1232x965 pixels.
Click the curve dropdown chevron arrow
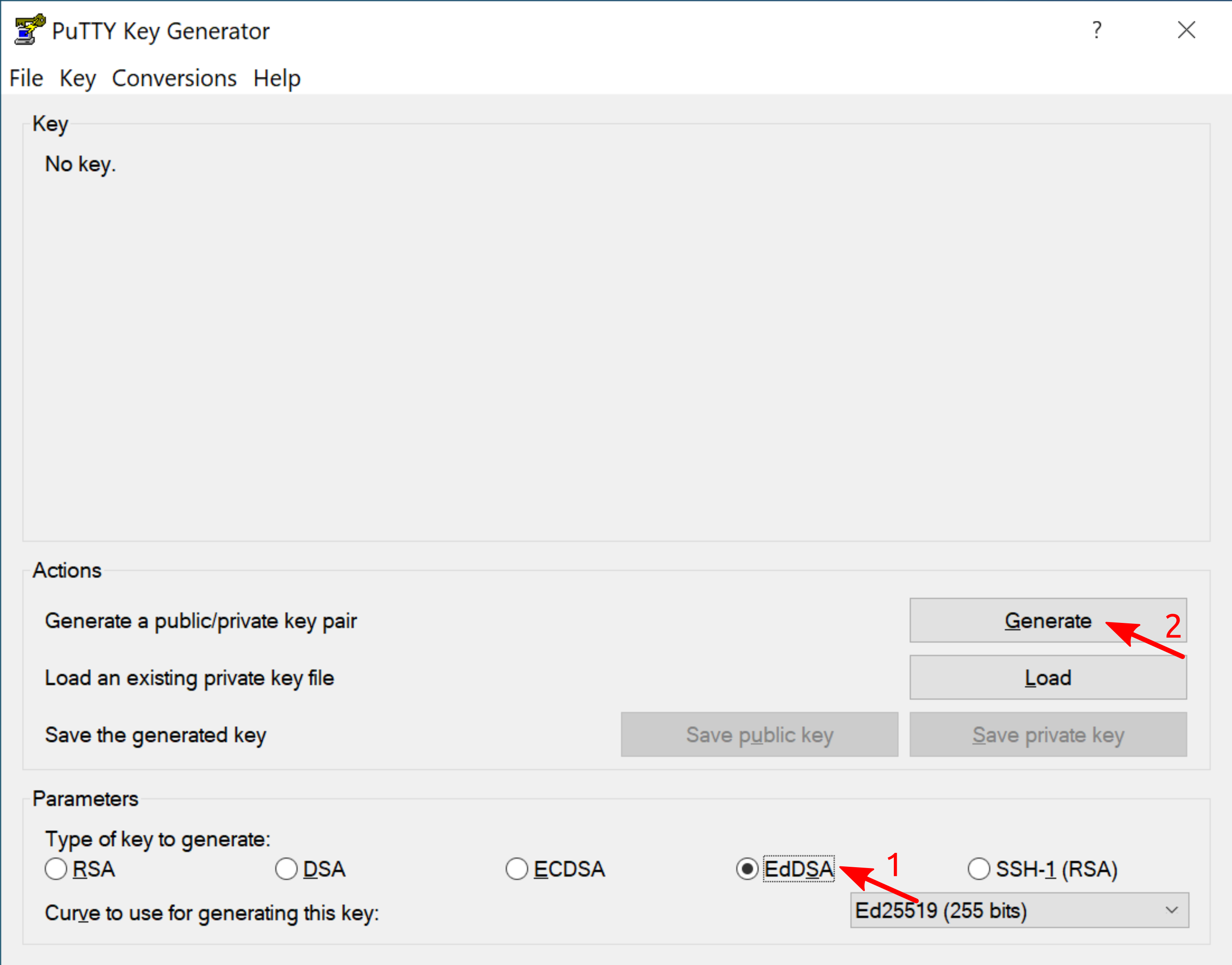click(1172, 910)
